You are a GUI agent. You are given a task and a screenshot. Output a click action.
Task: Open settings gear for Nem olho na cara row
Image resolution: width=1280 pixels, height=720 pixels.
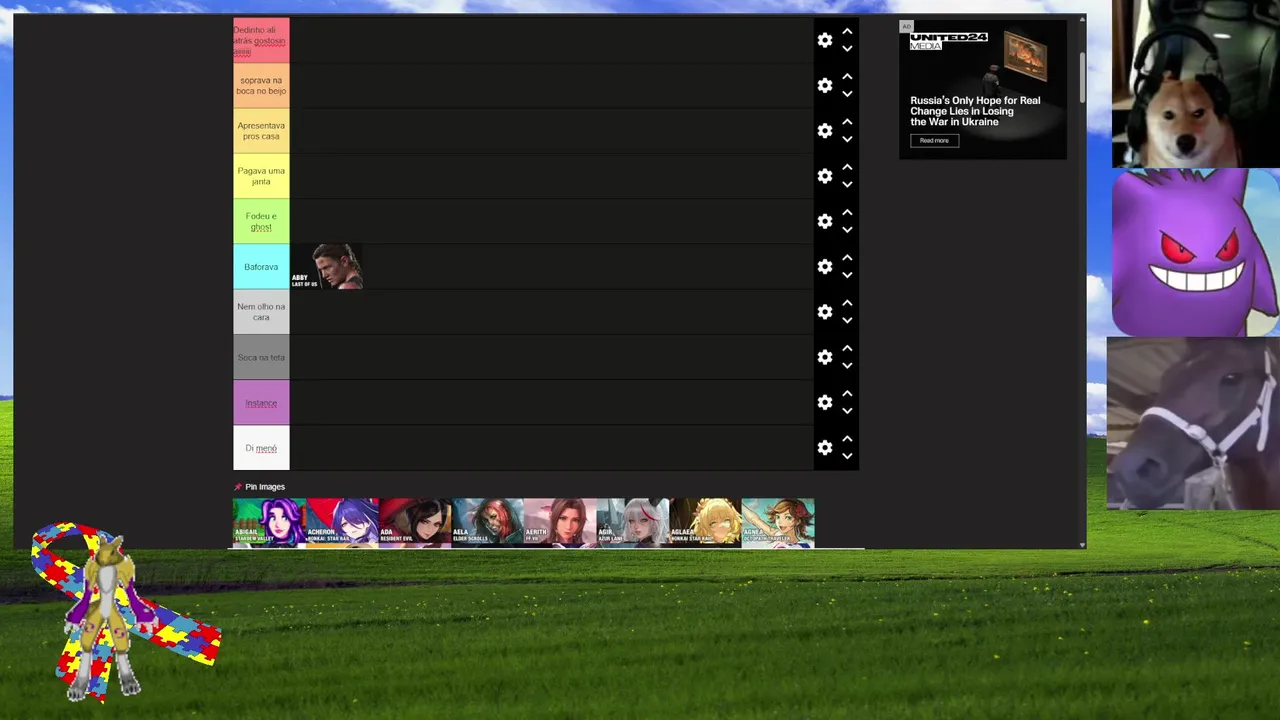[825, 312]
